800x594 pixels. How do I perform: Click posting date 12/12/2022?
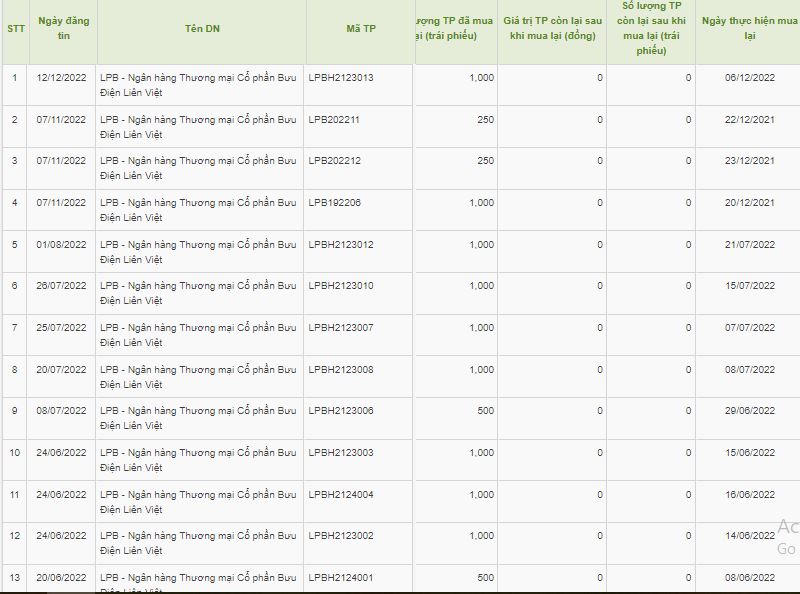coord(62,78)
